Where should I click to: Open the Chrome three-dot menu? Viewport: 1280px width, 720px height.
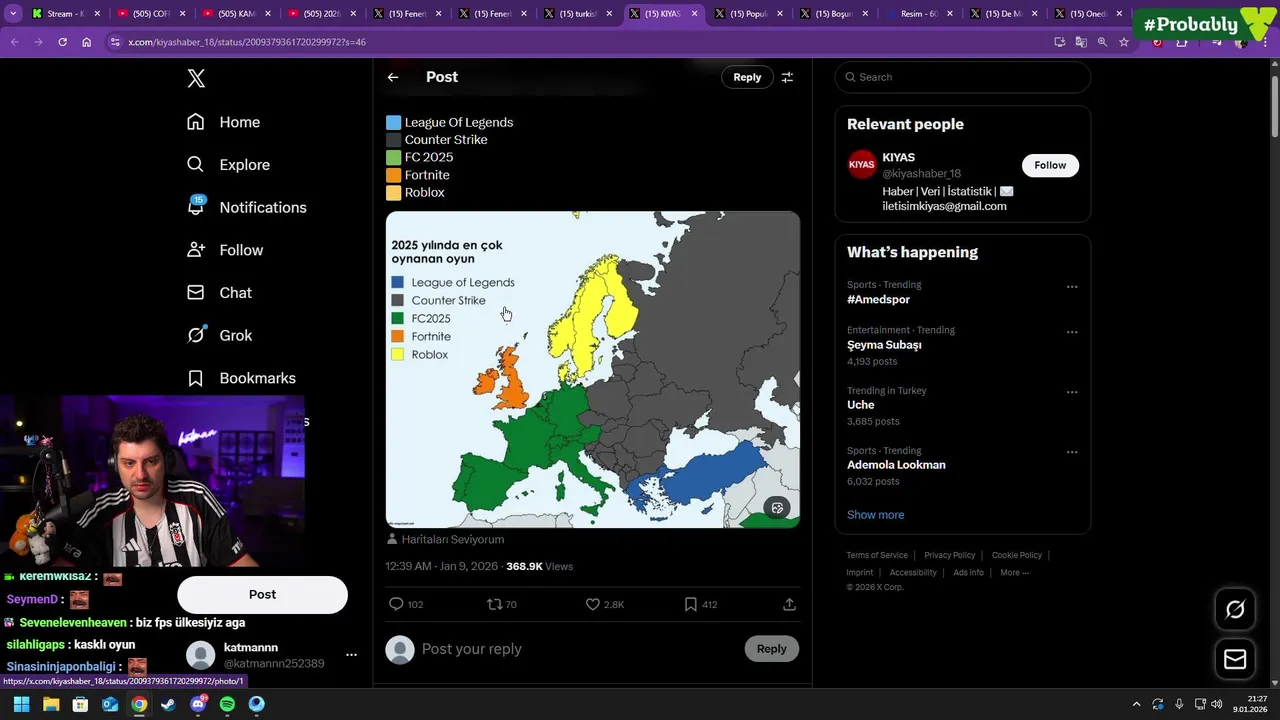point(1264,42)
